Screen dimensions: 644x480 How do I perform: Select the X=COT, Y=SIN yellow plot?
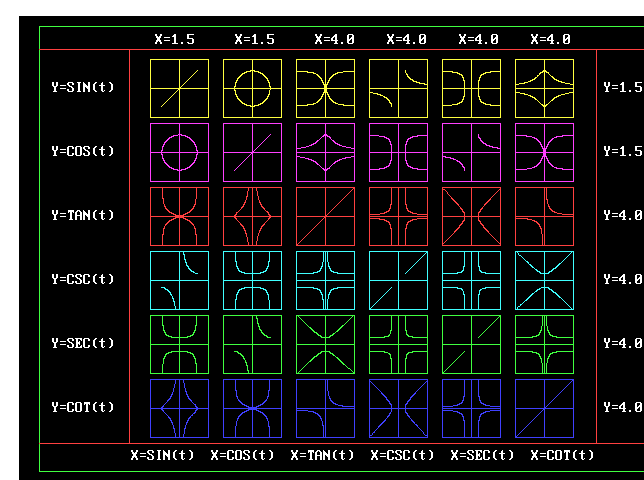[545, 88]
